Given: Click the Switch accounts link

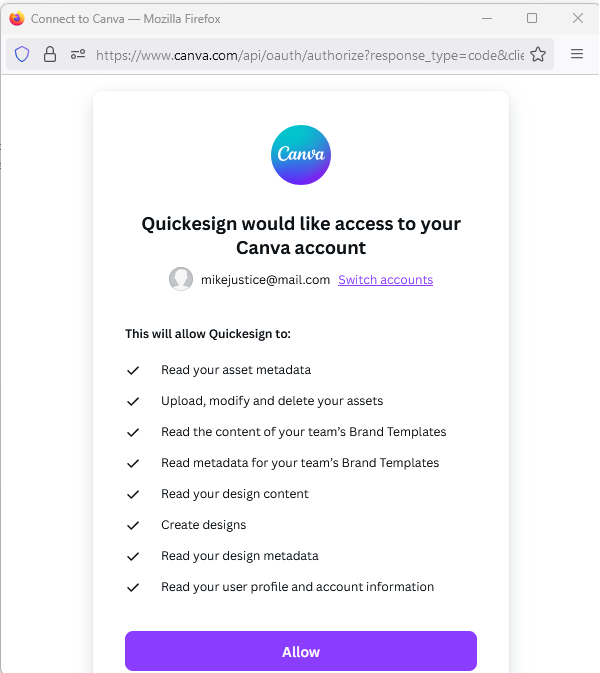Looking at the screenshot, I should [x=385, y=280].
